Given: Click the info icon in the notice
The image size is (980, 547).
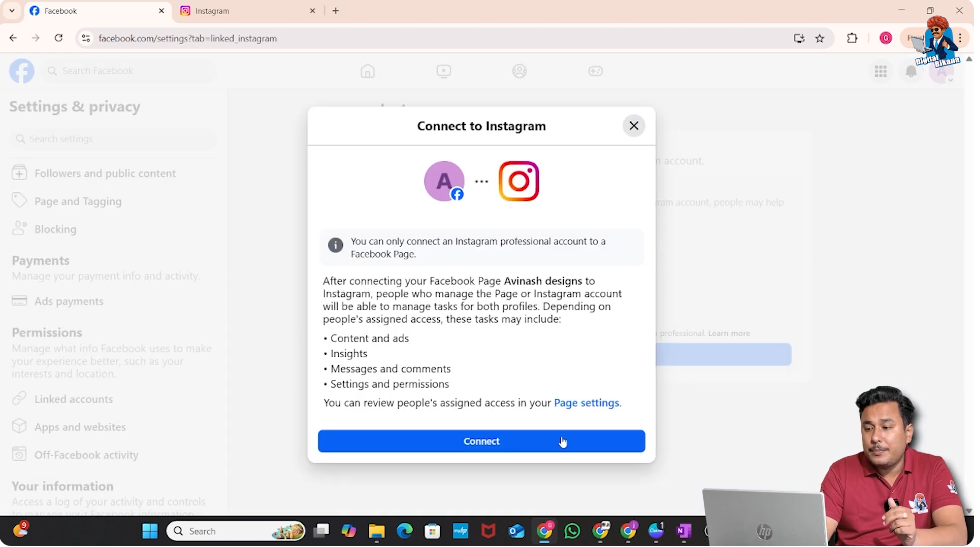Looking at the screenshot, I should (336, 245).
